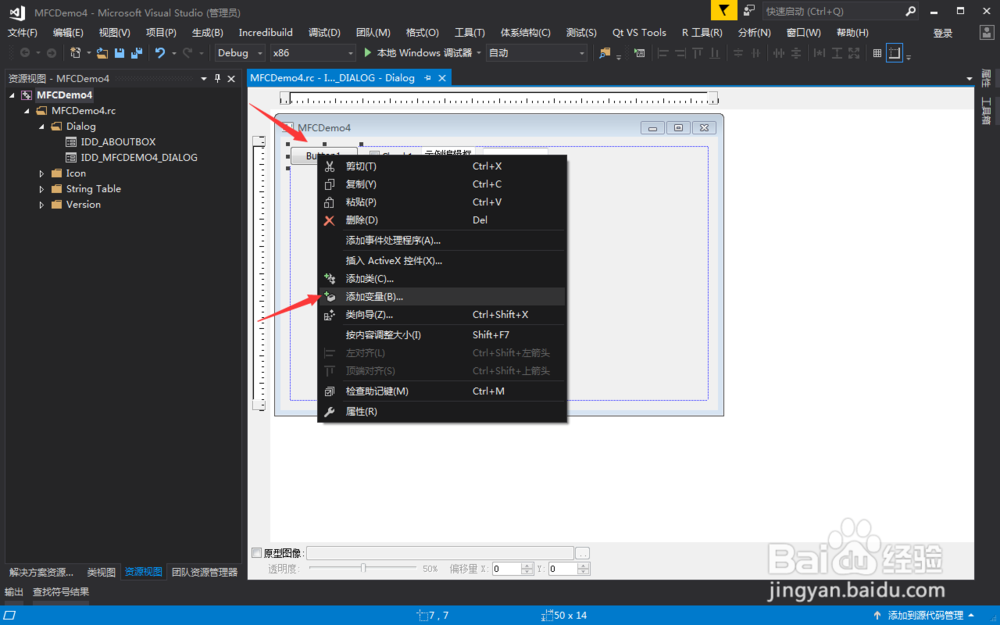Image resolution: width=1000 pixels, height=625 pixels.
Task: Click the Open File toolbar icon
Action: (102, 53)
